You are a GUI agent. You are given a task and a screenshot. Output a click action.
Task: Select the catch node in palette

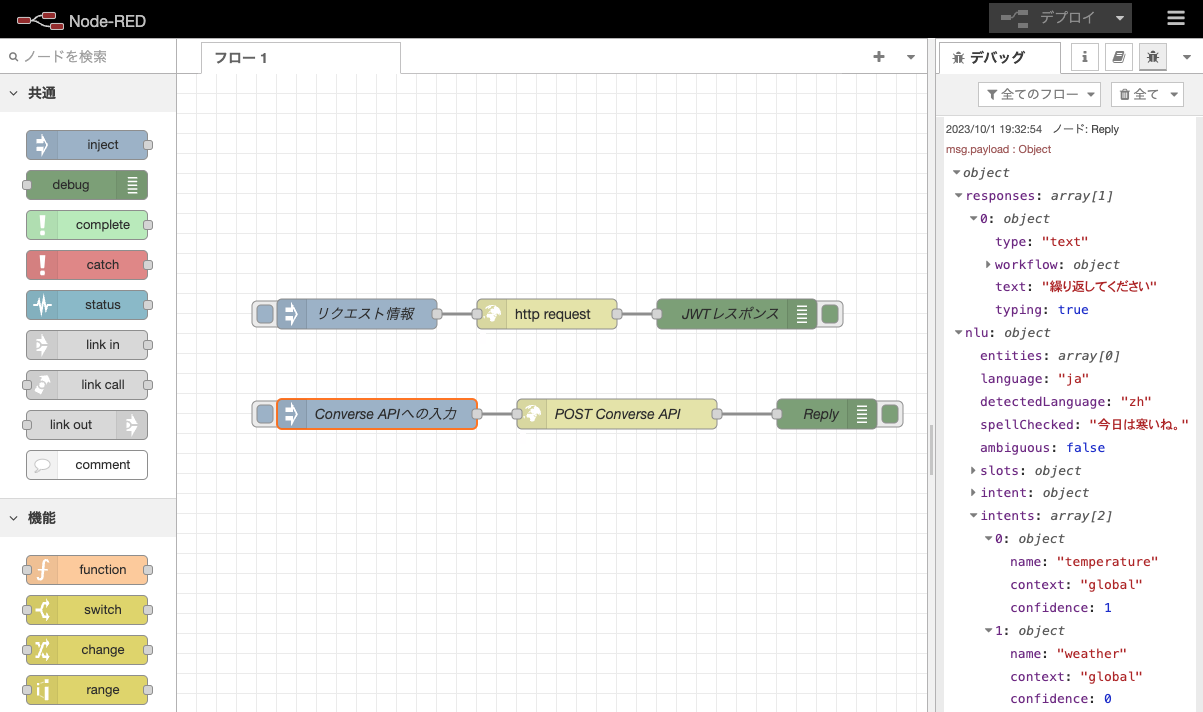tap(87, 265)
